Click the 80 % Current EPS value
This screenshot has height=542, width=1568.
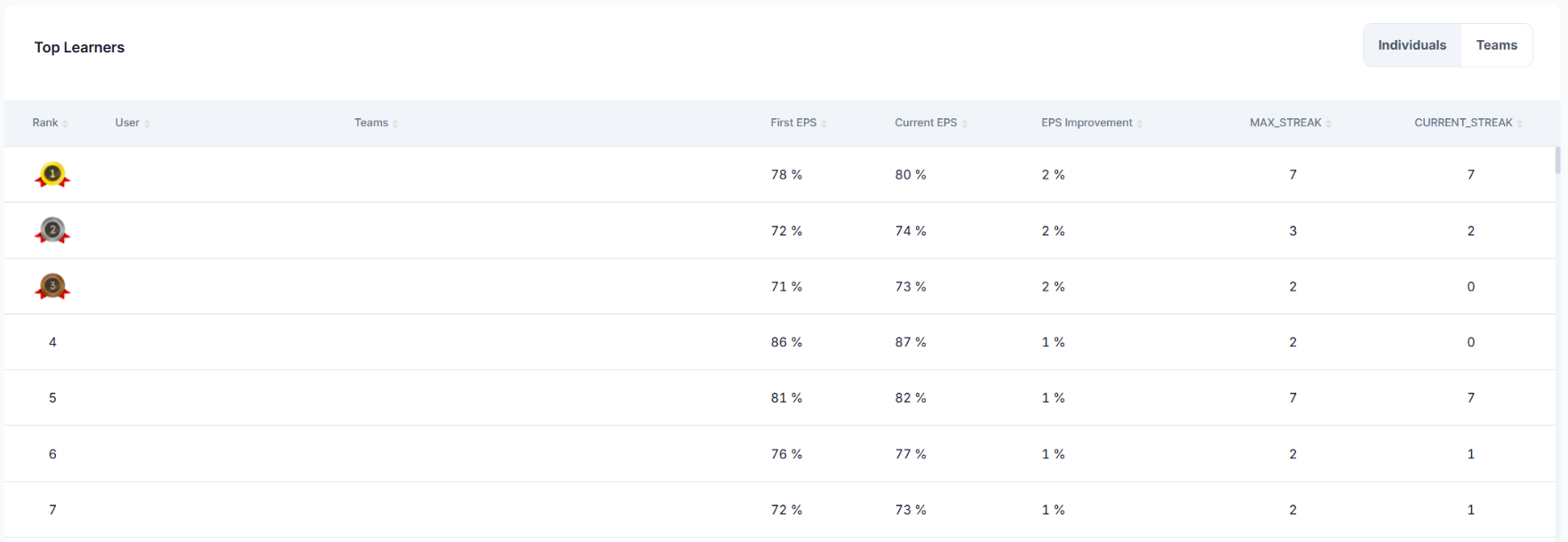click(911, 175)
